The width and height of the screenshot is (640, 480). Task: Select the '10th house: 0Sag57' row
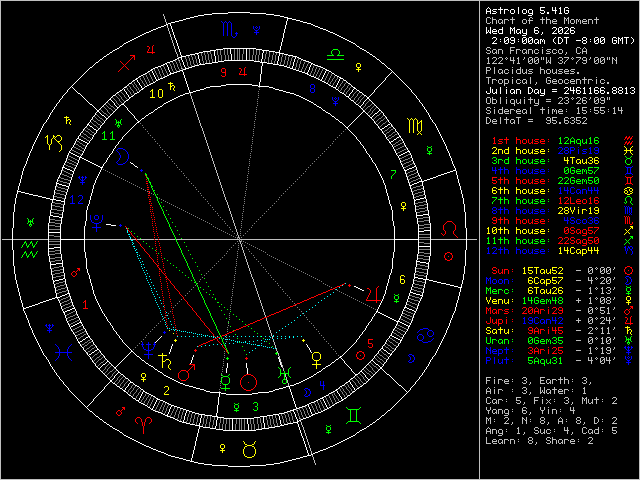coord(542,231)
